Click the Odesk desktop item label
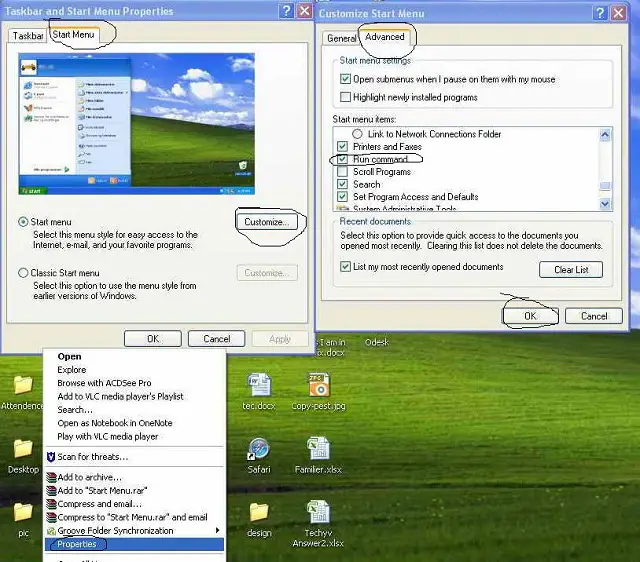 (377, 343)
